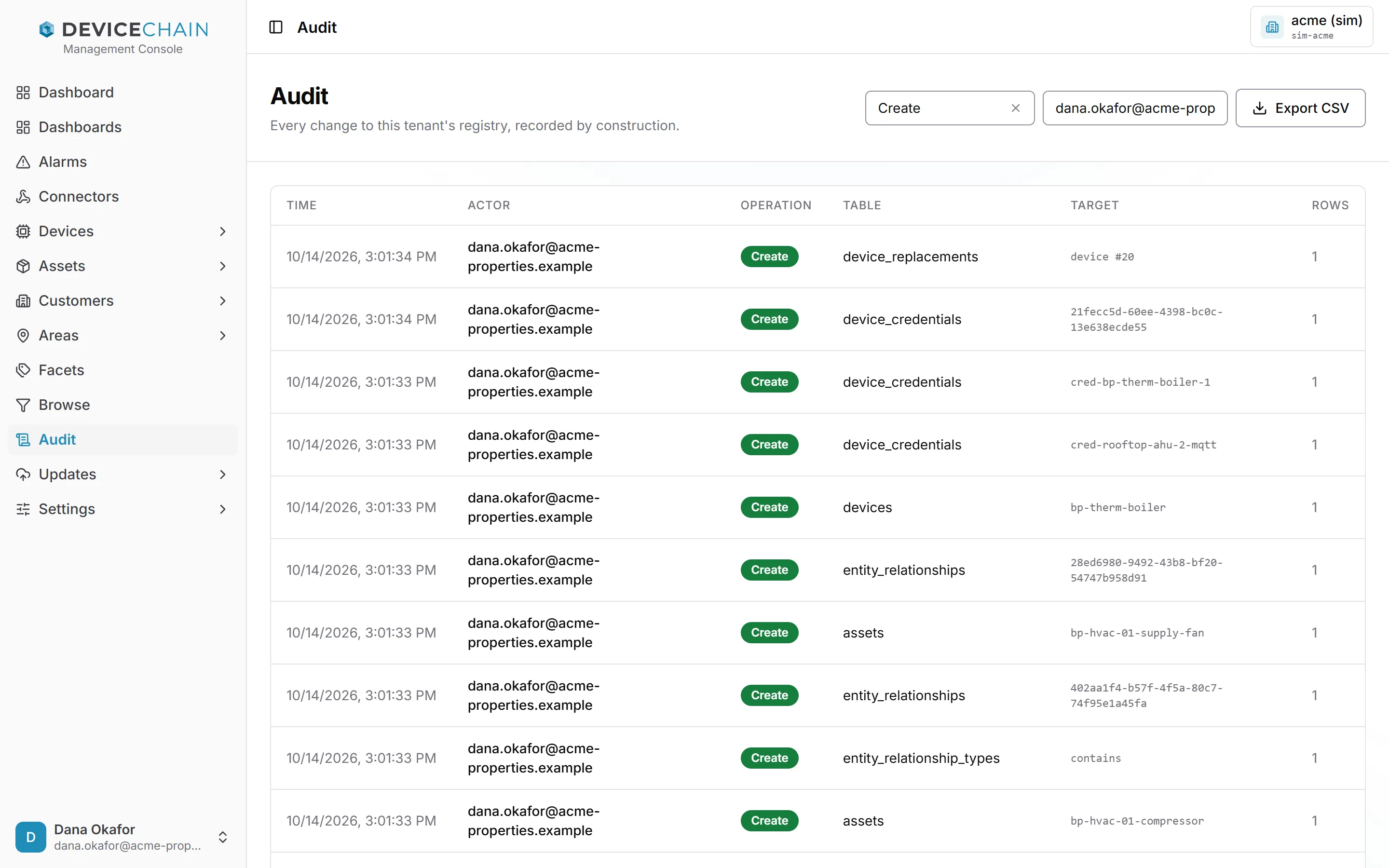Click the Devices chip icon
The height and width of the screenshot is (868, 1389).
click(23, 231)
